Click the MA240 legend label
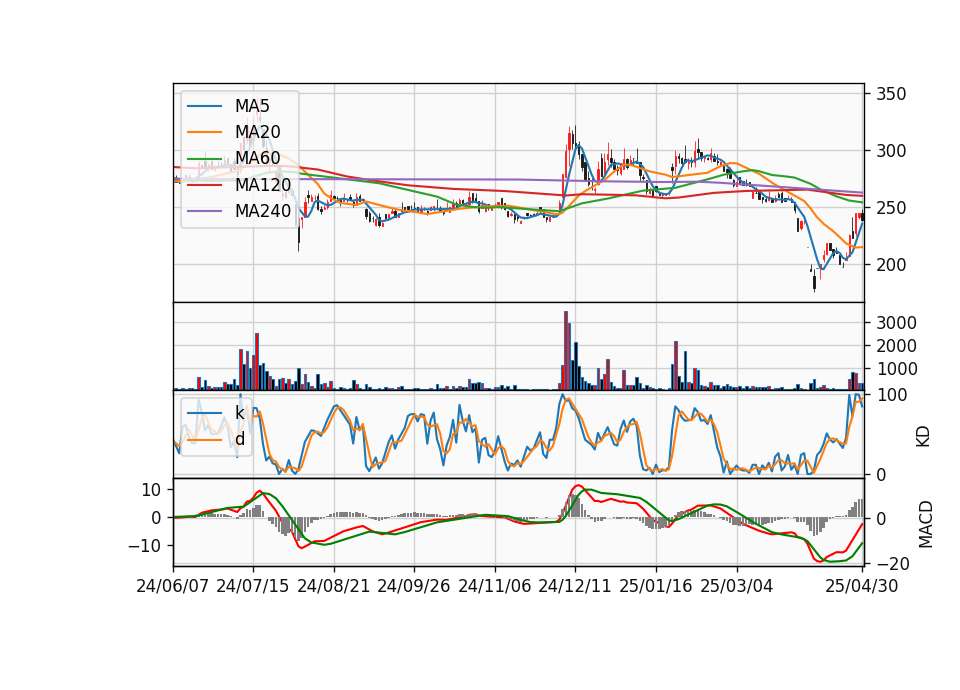The width and height of the screenshot is (960, 690). point(263,211)
